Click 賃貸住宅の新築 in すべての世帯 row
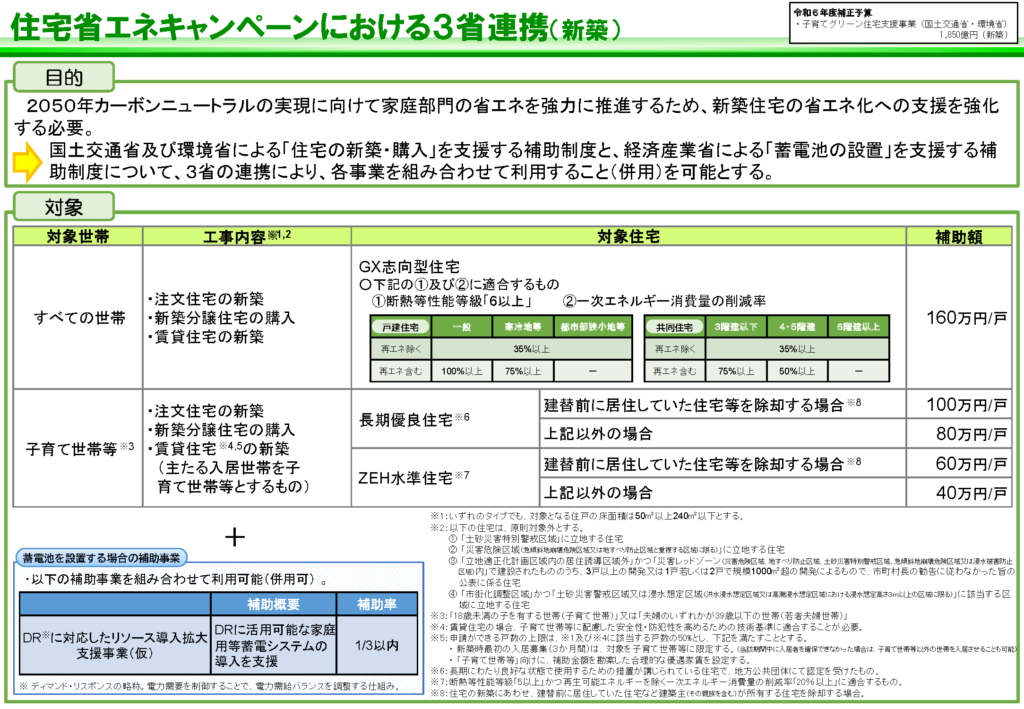This screenshot has width=1024, height=709. [x=206, y=337]
